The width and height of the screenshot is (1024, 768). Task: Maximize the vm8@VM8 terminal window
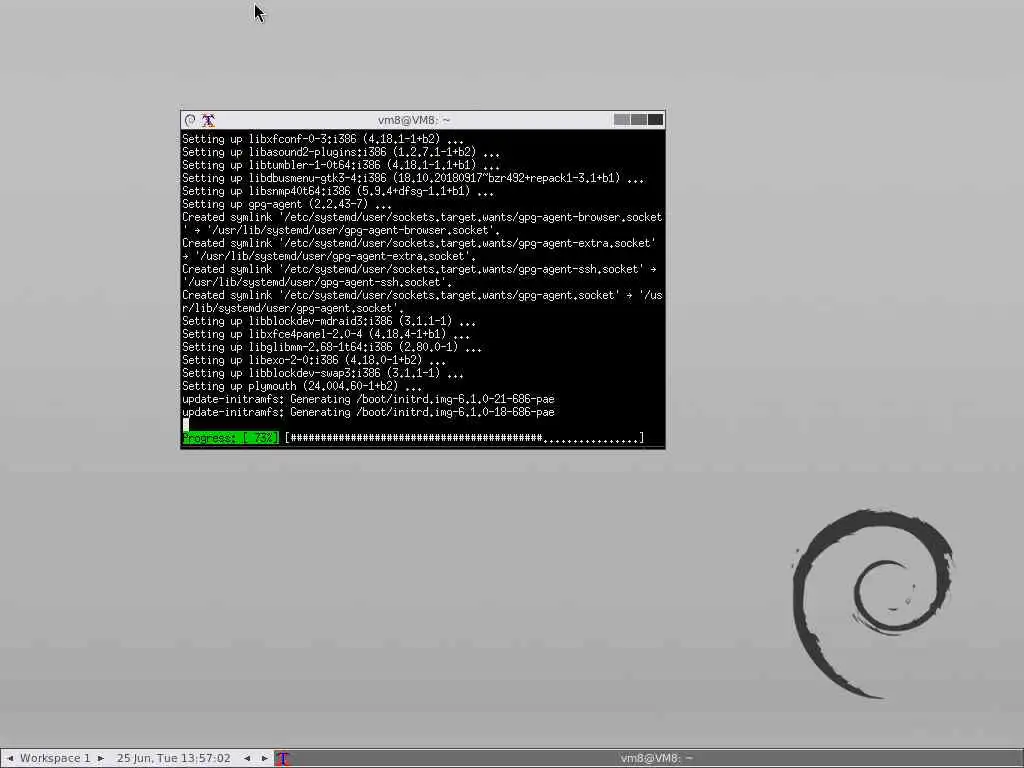pyautogui.click(x=639, y=120)
